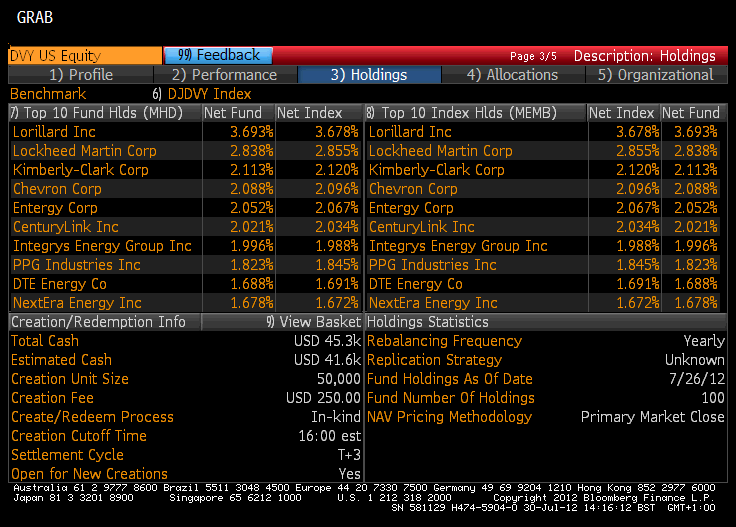Screen dimensions: 736x527
Task: Select CenturyLink Inc in index holdings list
Action: 421,227
